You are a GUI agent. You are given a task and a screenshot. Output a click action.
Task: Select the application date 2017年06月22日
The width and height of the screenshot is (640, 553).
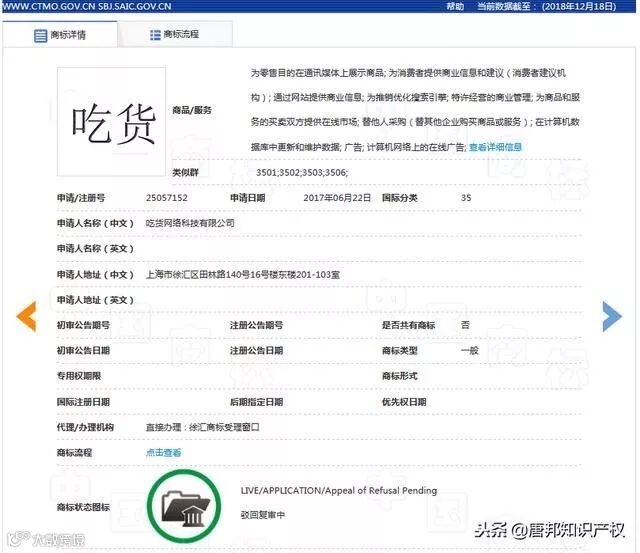337,198
